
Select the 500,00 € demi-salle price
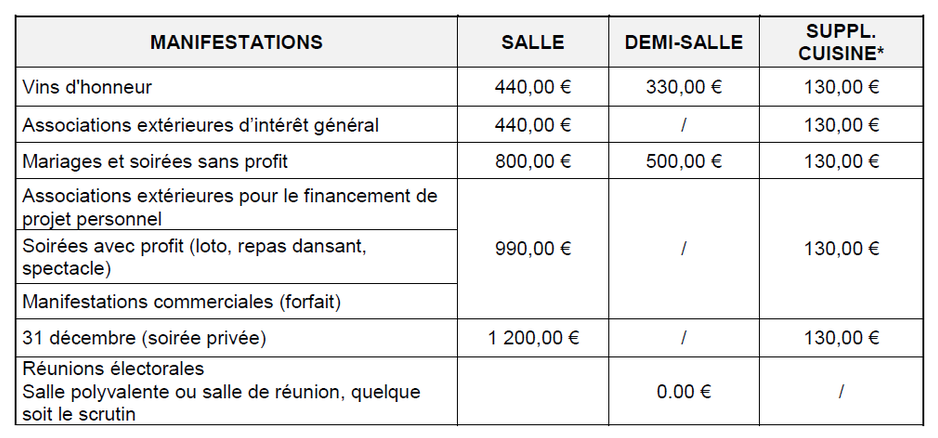tap(684, 161)
